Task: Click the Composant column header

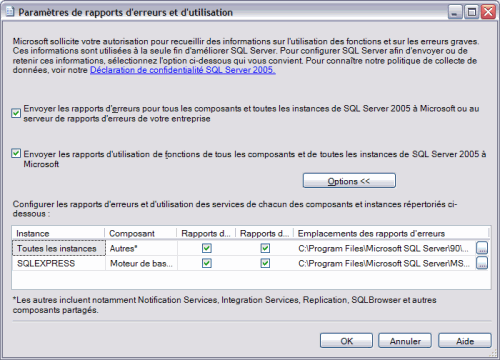Action: coord(141,233)
